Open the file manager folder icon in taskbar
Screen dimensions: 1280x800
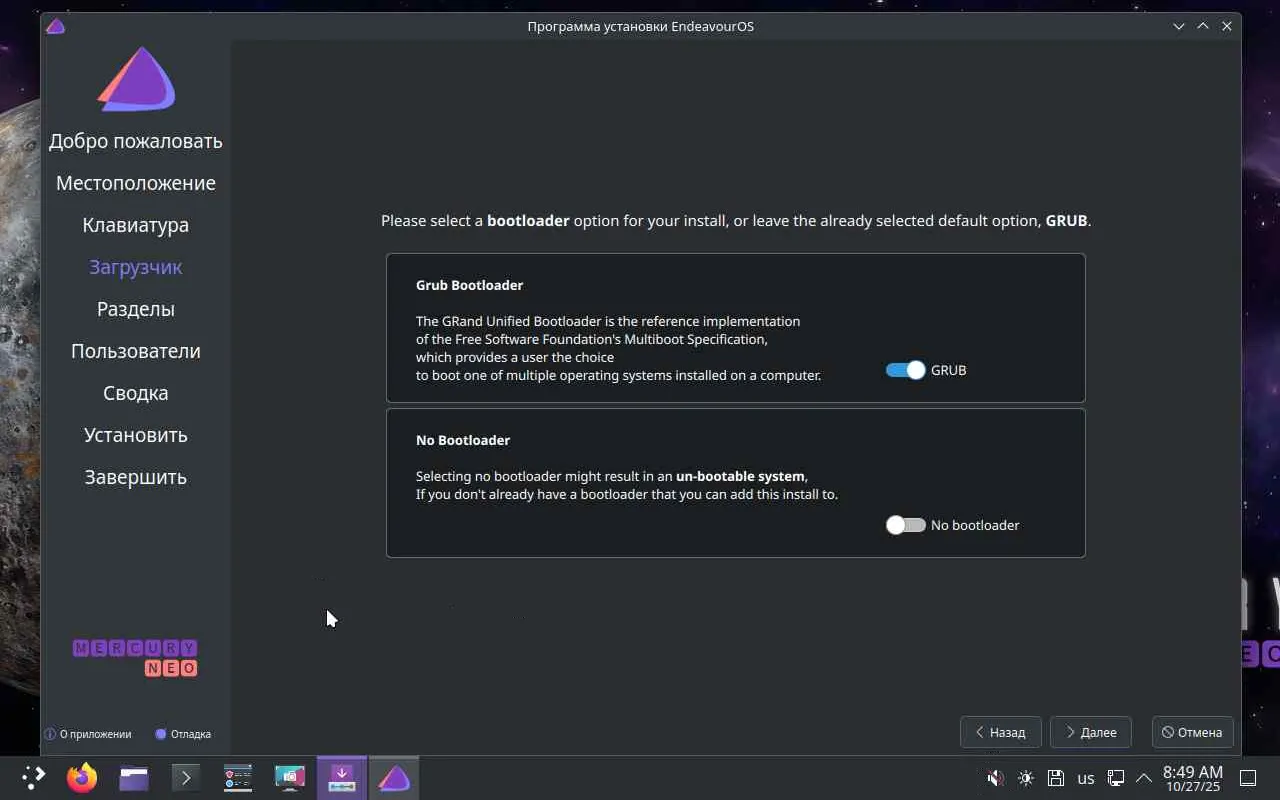pyautogui.click(x=134, y=777)
